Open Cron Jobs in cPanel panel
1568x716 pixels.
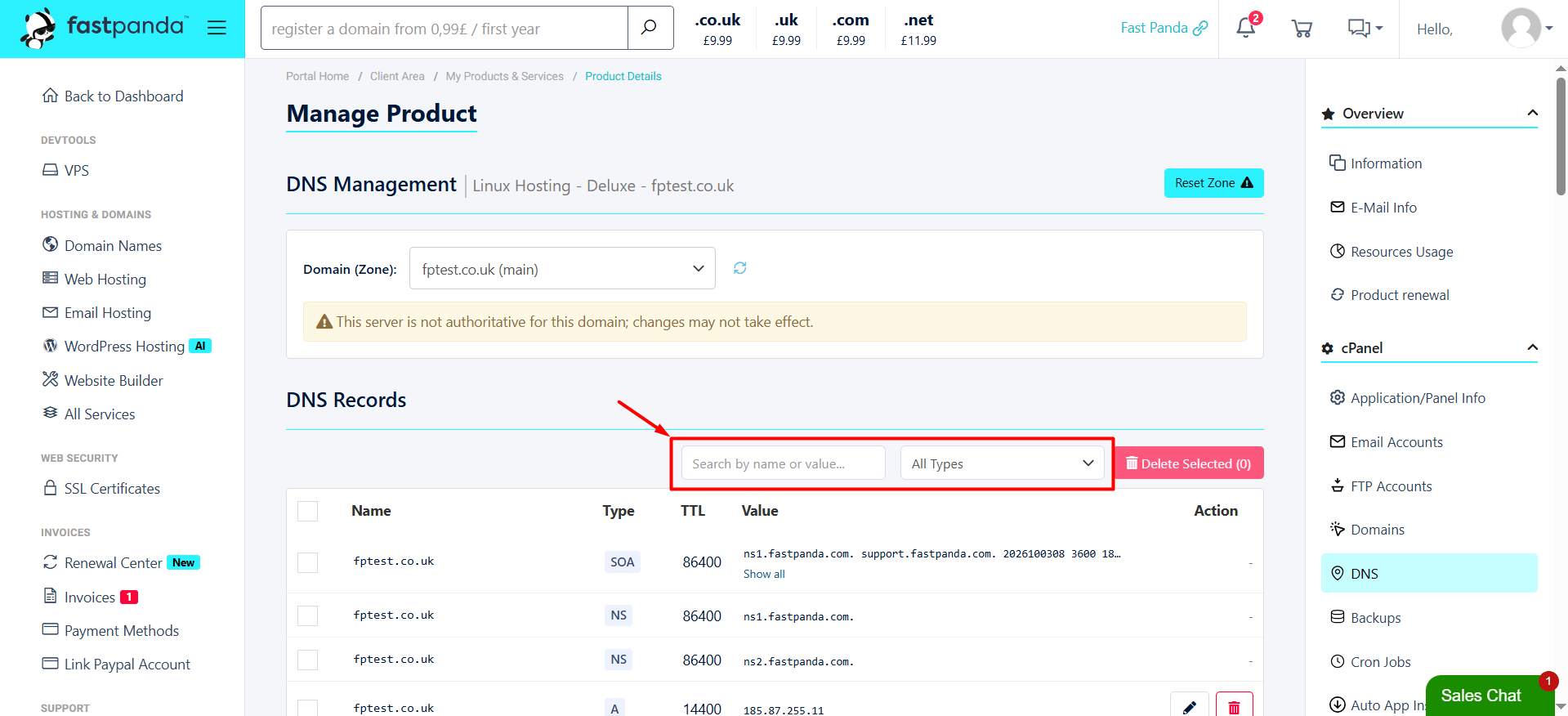1371,662
